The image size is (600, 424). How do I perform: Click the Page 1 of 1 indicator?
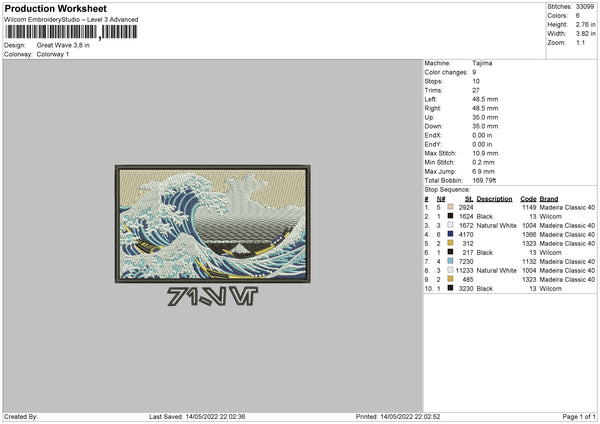pyautogui.click(x=579, y=417)
